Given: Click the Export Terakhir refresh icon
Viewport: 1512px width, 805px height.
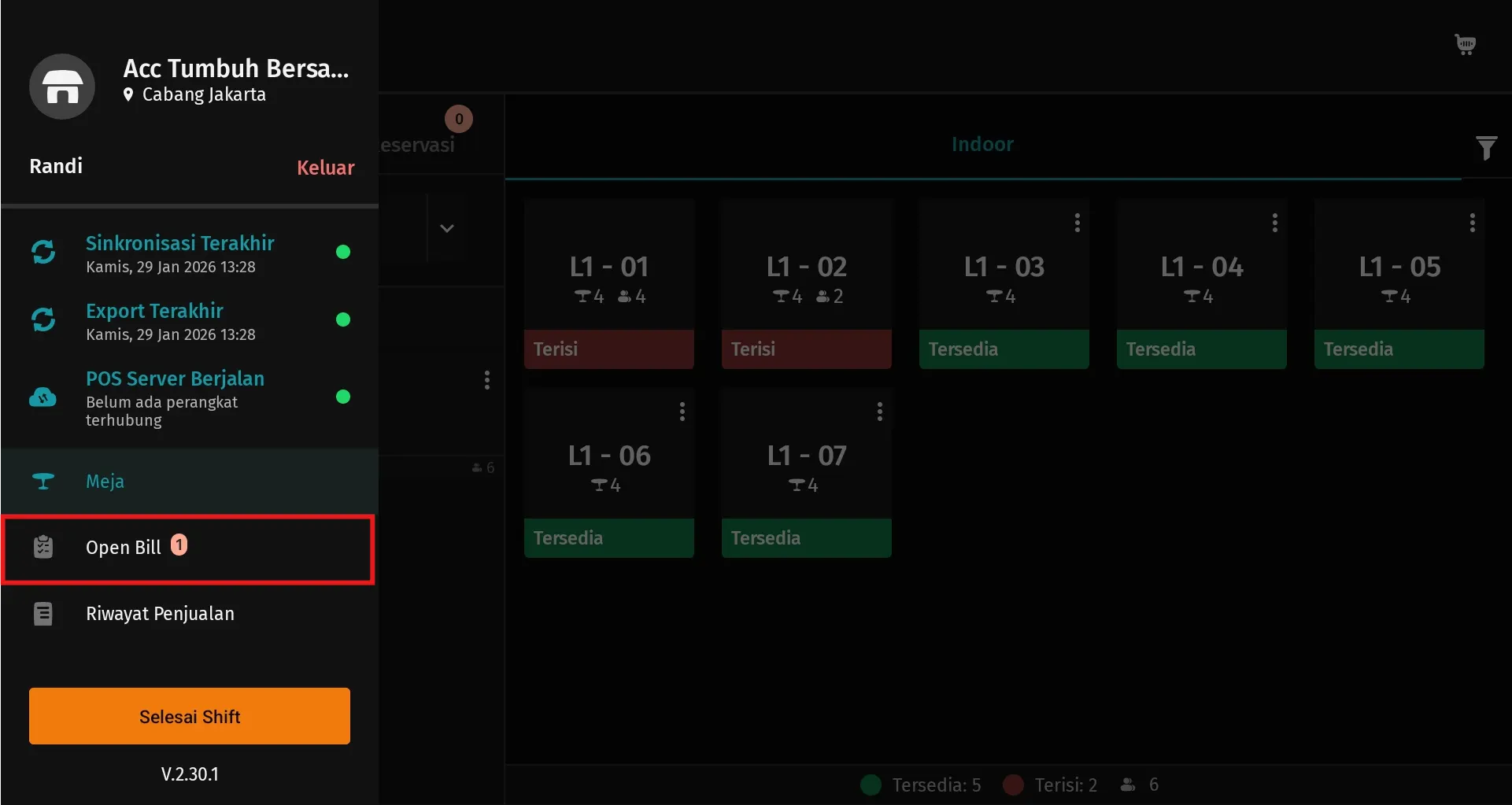Looking at the screenshot, I should point(43,319).
